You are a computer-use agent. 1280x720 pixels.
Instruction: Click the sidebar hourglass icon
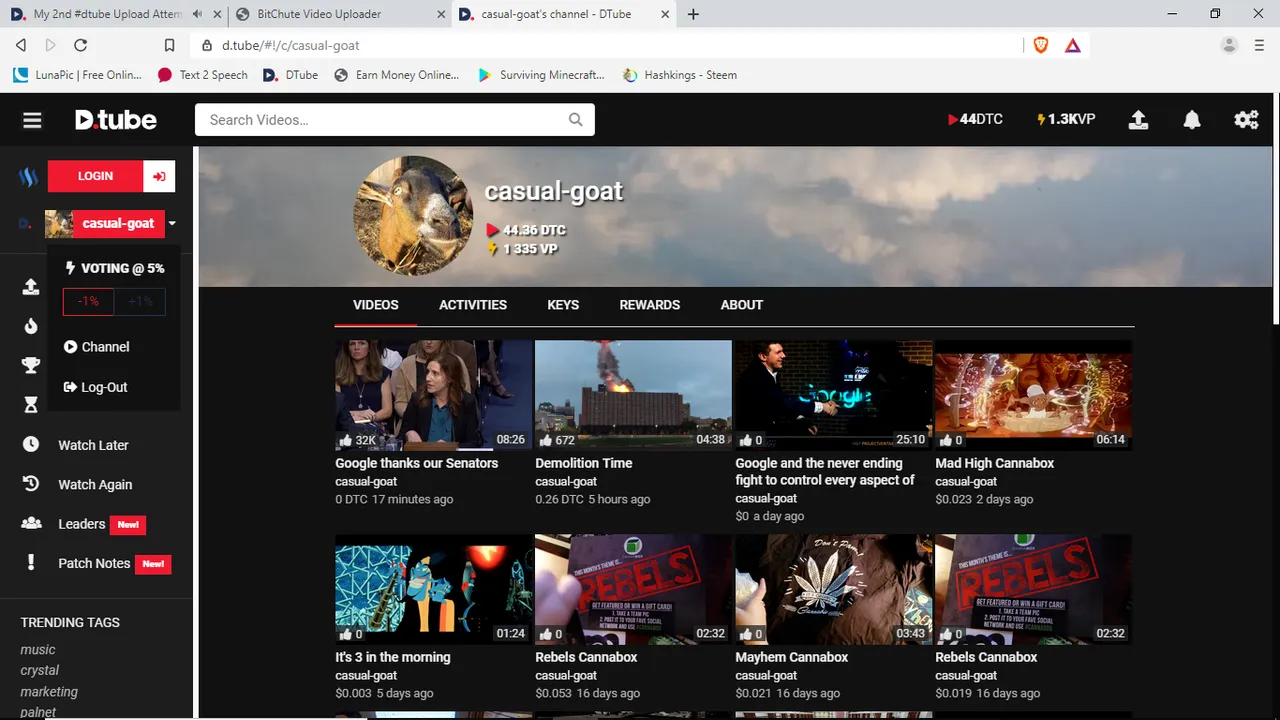point(31,405)
